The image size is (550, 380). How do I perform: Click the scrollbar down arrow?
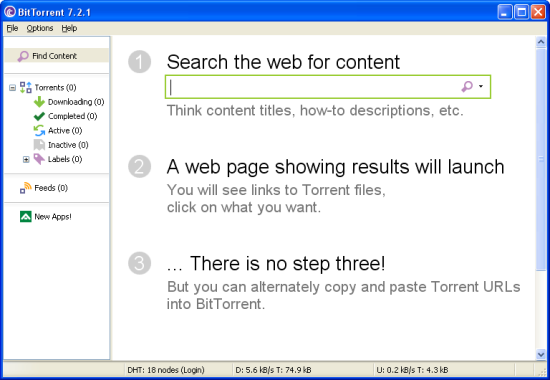[x=541, y=355]
